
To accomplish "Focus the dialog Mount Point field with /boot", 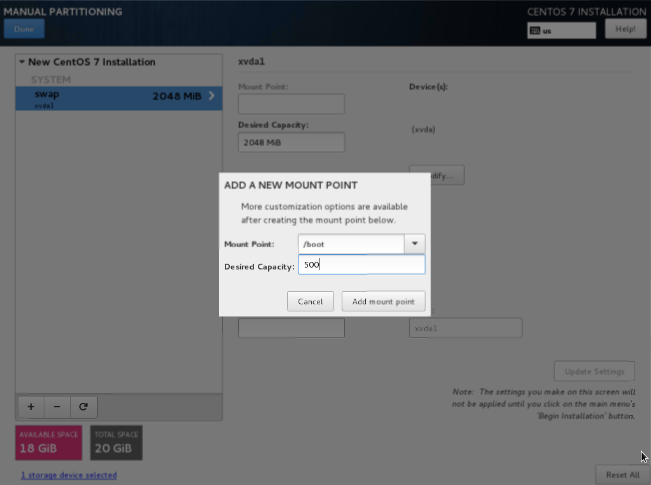I will pos(351,244).
